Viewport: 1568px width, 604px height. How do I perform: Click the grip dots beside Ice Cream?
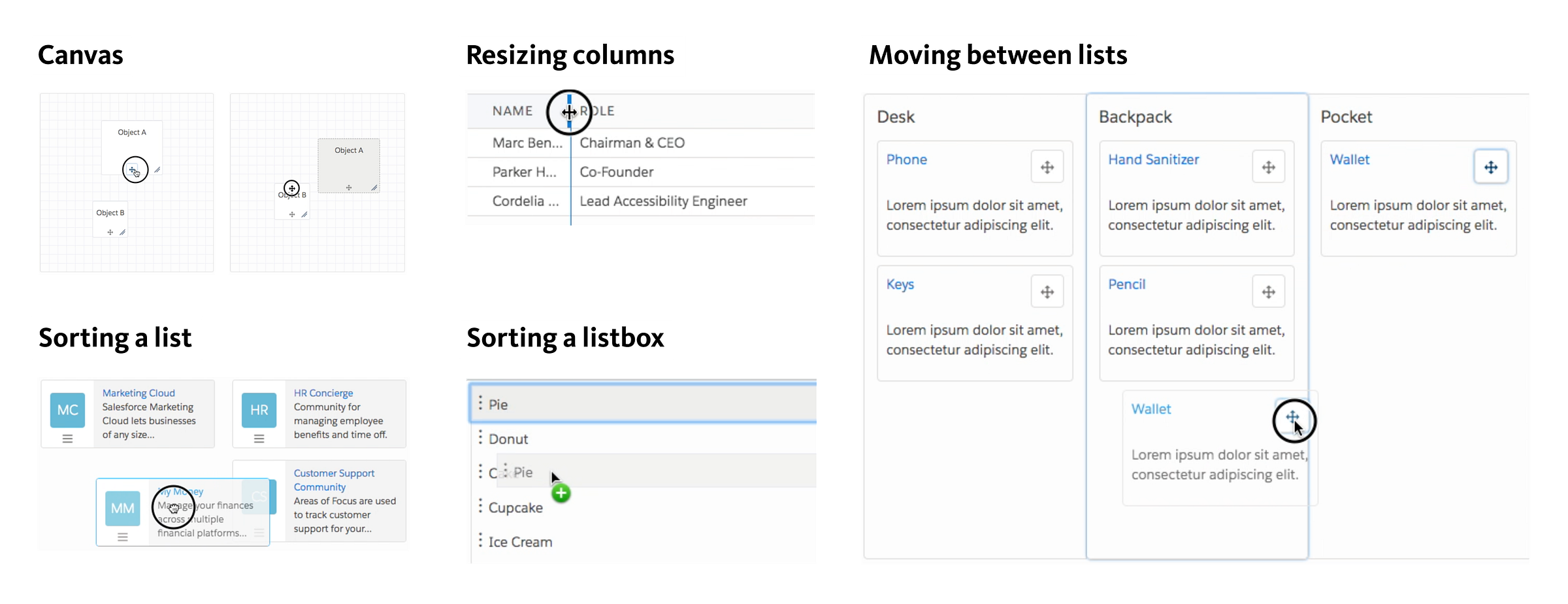[480, 540]
